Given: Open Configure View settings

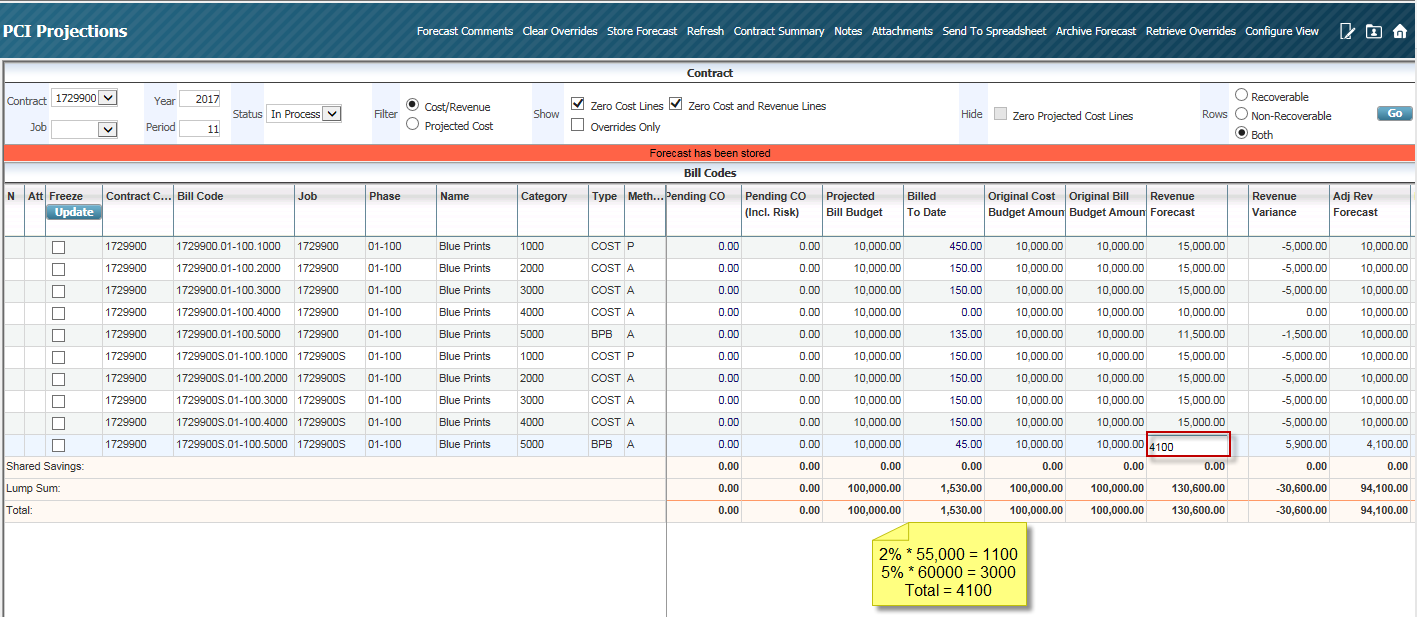Looking at the screenshot, I should [1282, 31].
